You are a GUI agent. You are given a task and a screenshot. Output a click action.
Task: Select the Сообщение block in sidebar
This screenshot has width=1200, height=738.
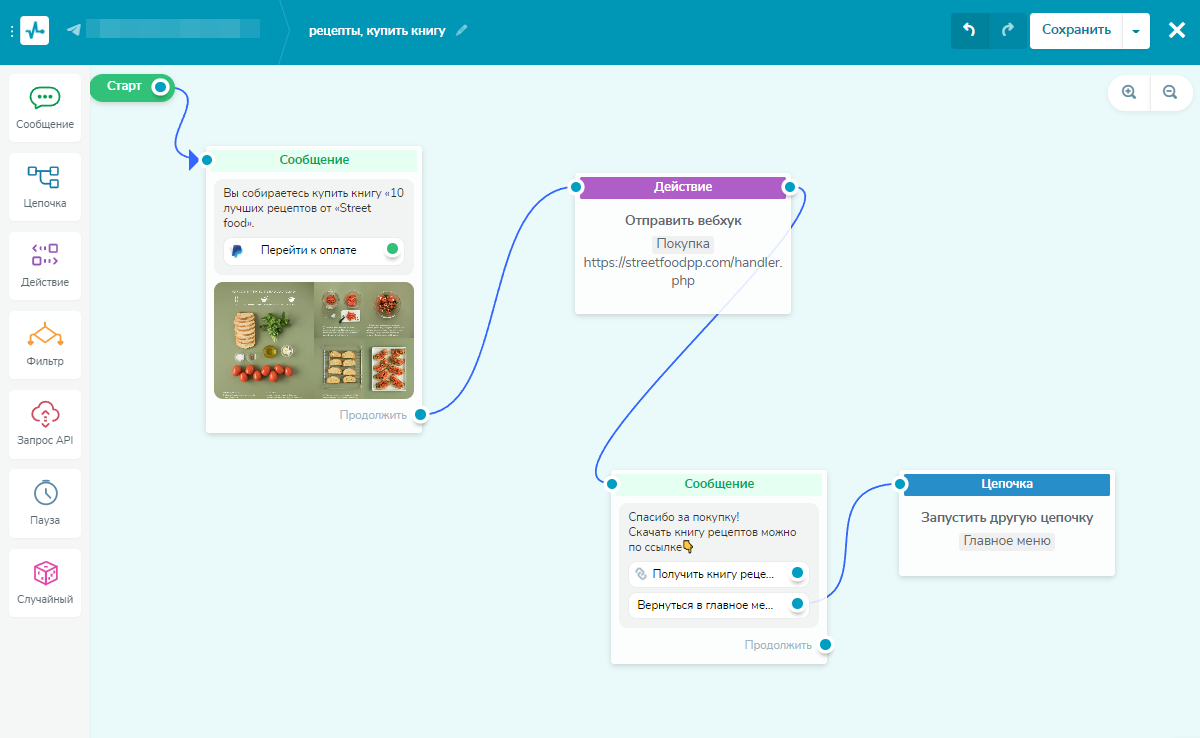(45, 108)
